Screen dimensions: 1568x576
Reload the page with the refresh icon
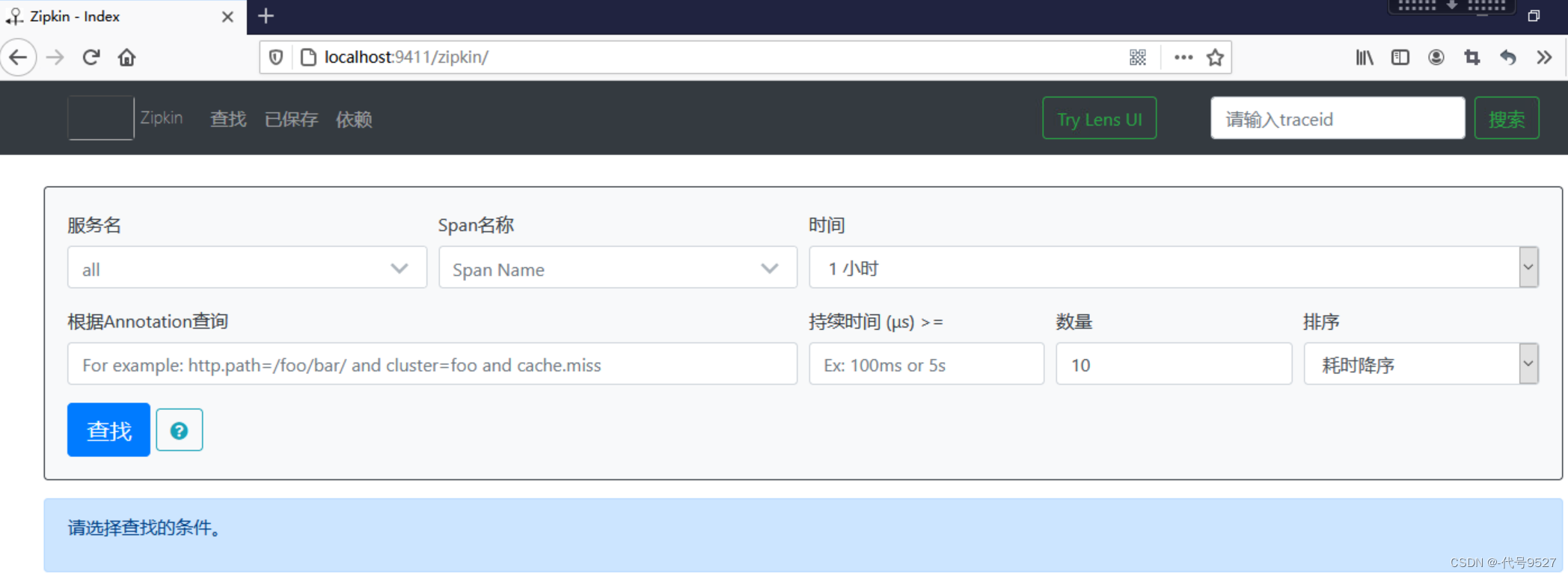click(91, 58)
